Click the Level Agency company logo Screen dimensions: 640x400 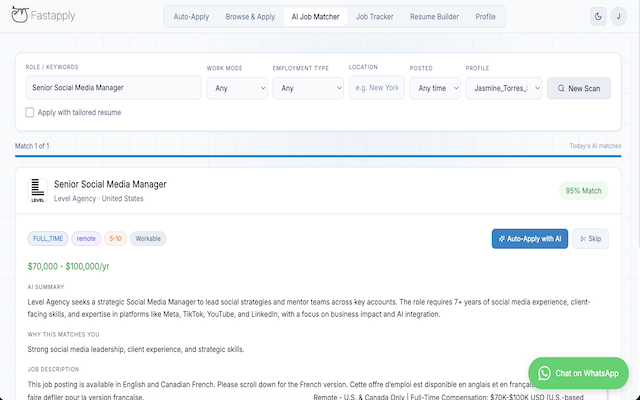click(38, 190)
